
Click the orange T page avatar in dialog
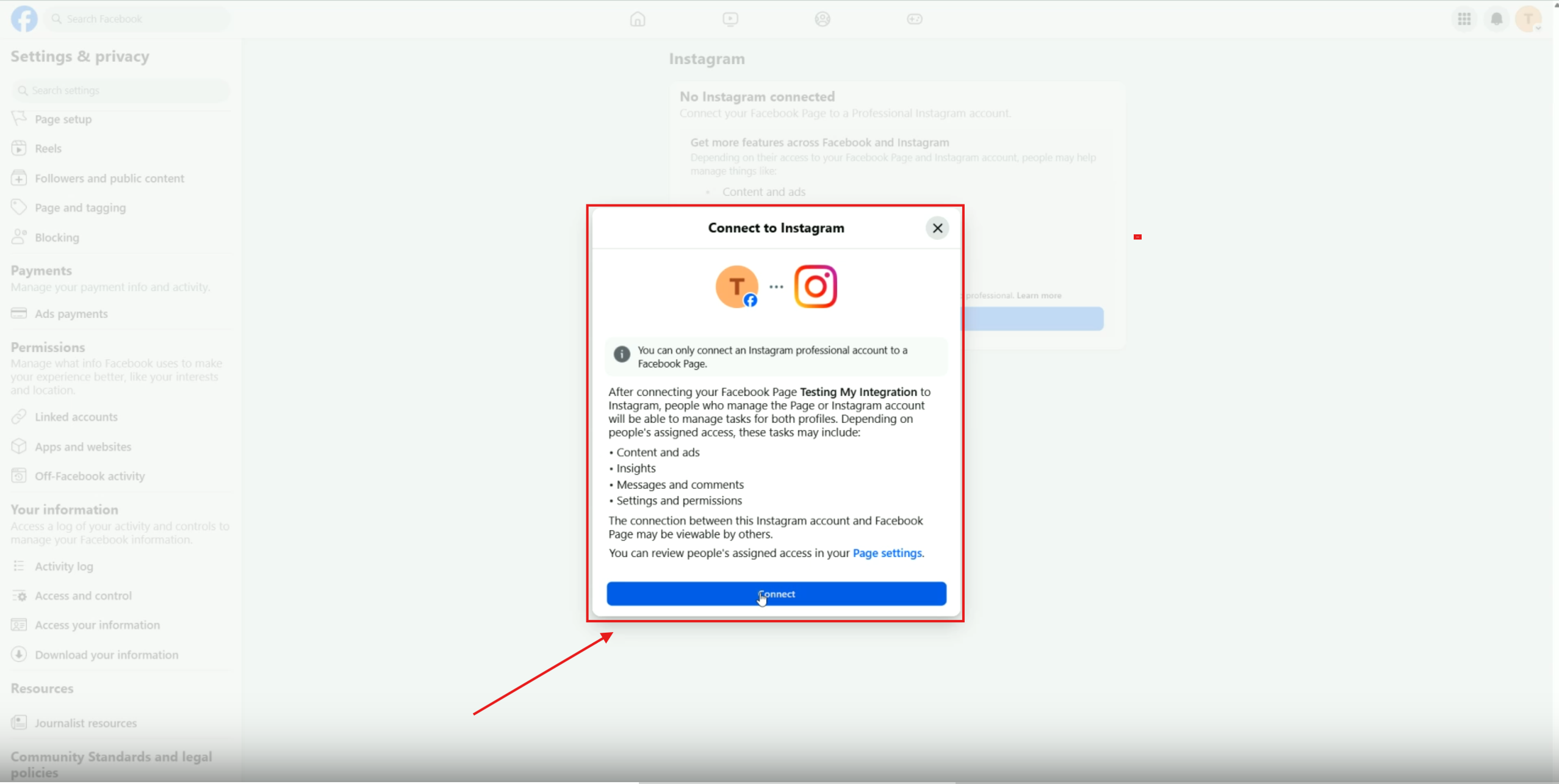coord(737,286)
